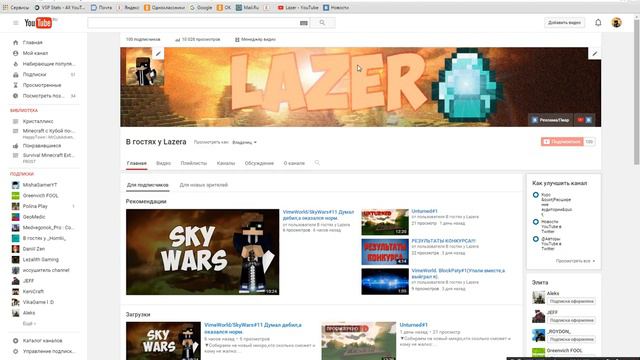
Task: Expand more subscriptions with Ещё
Action: click(29, 323)
